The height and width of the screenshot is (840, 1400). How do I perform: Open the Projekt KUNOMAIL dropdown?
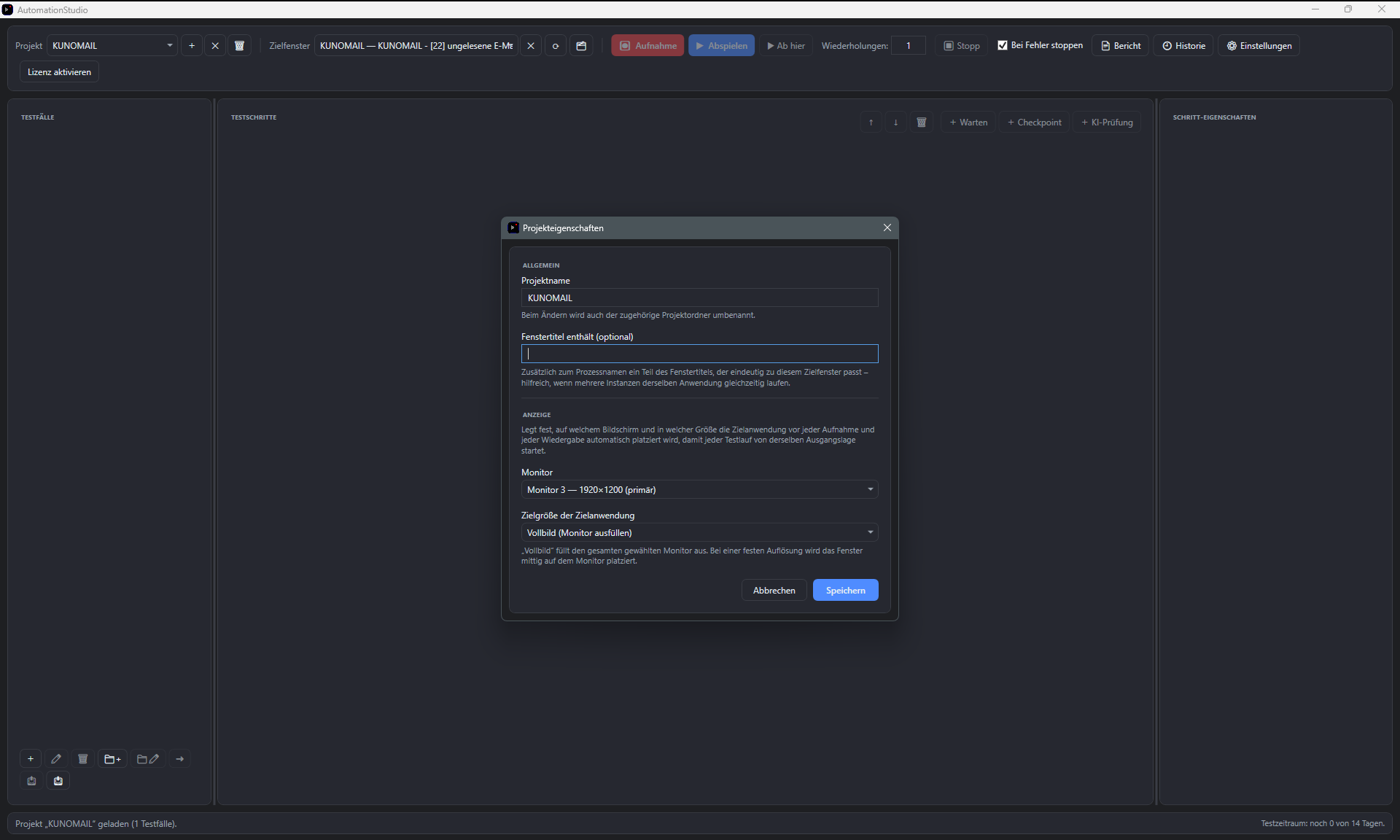(112, 45)
